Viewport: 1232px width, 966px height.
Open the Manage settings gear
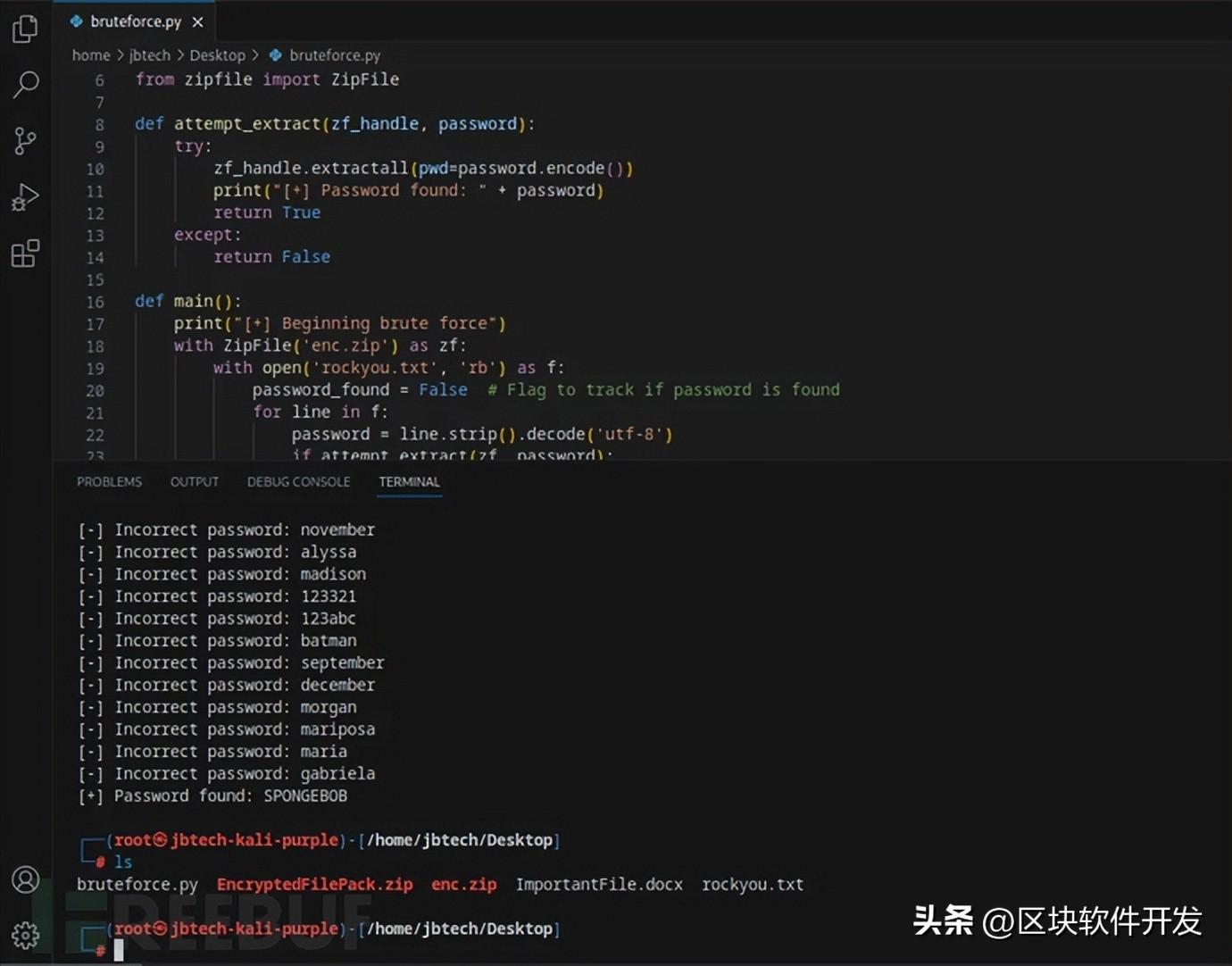coord(25,935)
